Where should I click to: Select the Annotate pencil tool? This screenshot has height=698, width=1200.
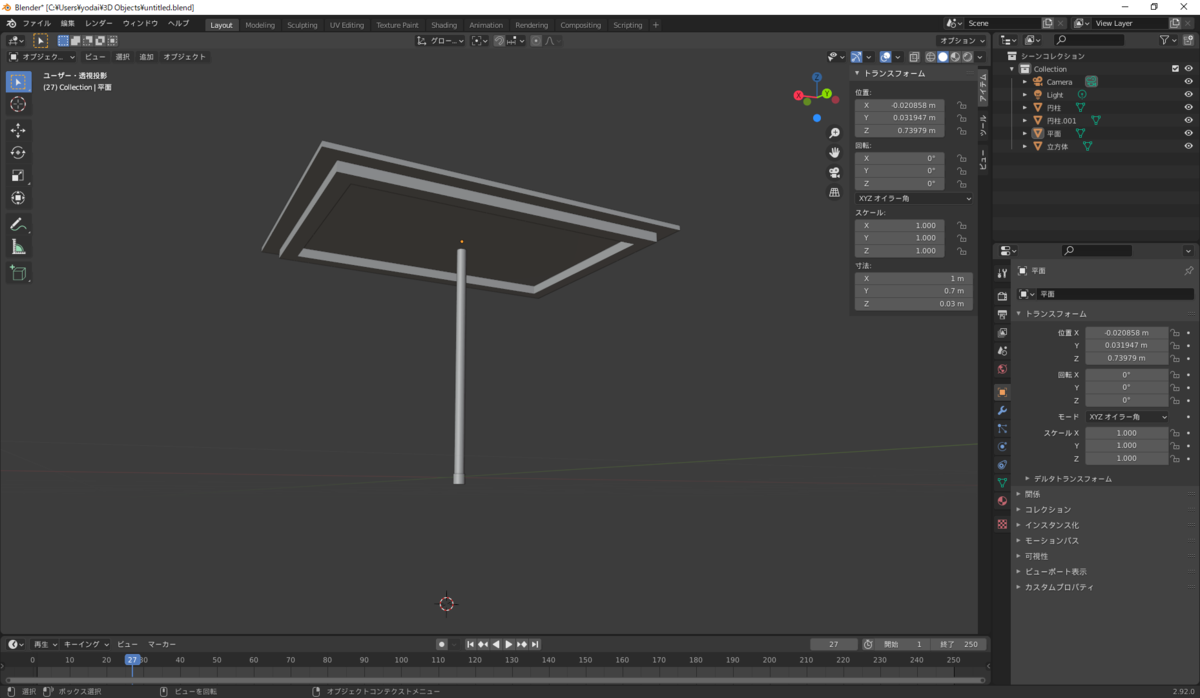click(18, 224)
